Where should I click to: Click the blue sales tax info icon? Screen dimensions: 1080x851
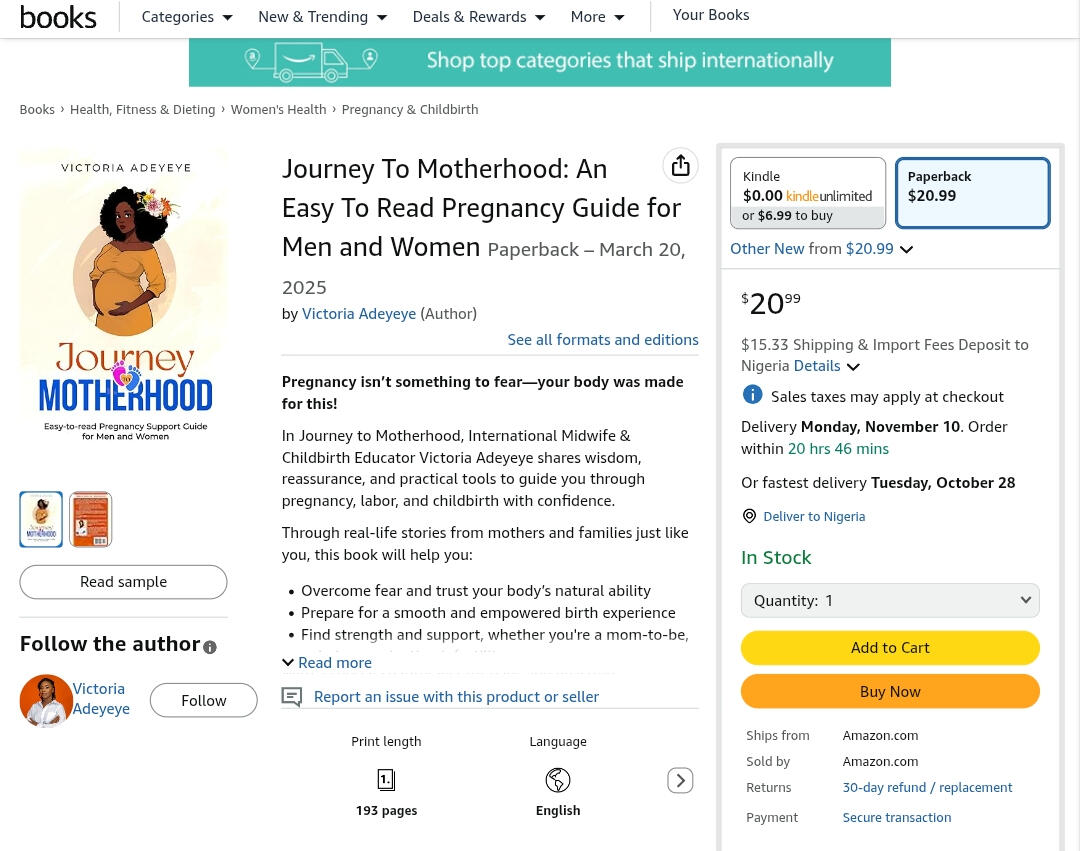(753, 395)
